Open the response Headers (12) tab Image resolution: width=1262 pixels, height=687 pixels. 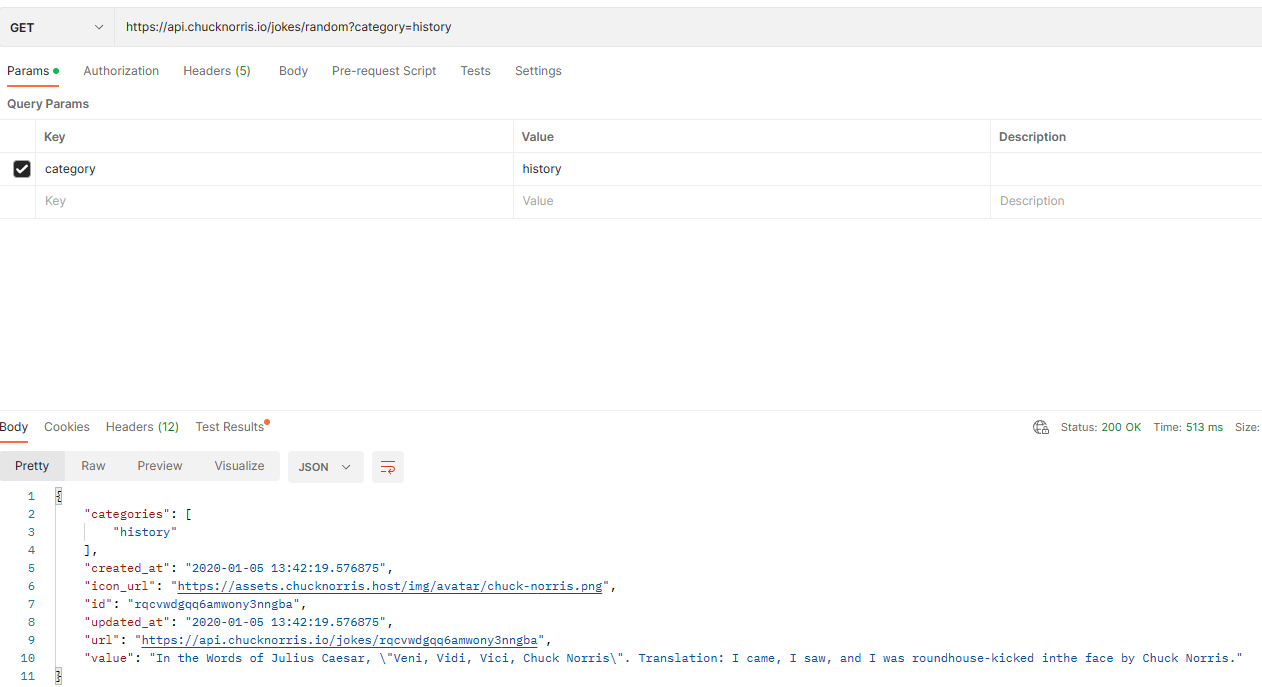(142, 427)
